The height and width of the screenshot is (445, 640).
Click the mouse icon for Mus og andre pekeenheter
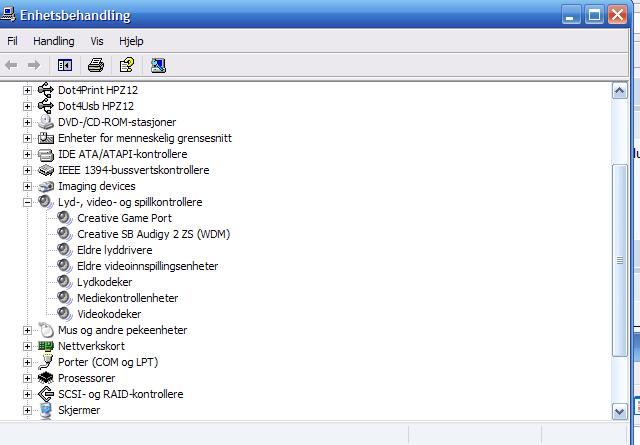coord(46,330)
